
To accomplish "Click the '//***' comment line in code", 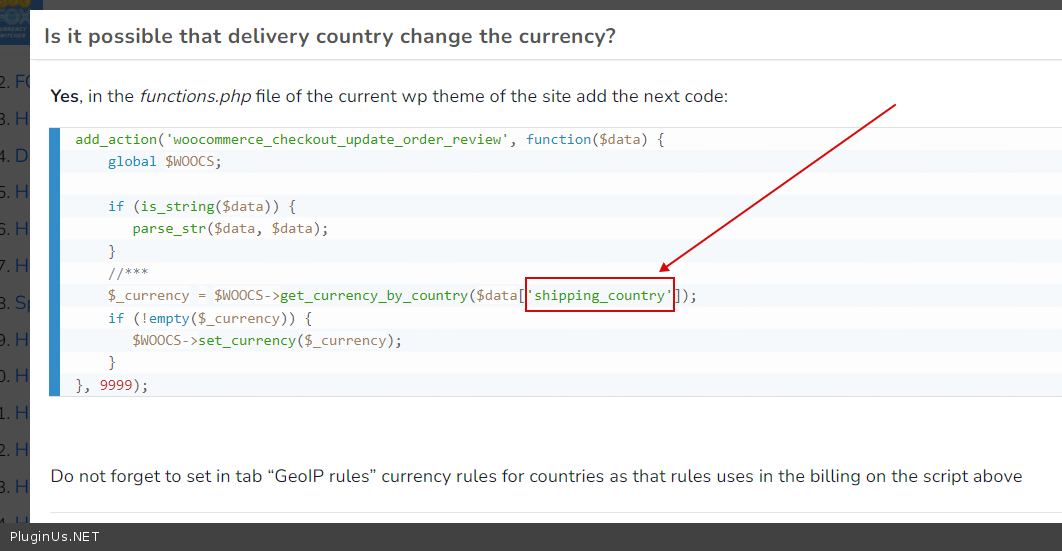I will click(128, 273).
